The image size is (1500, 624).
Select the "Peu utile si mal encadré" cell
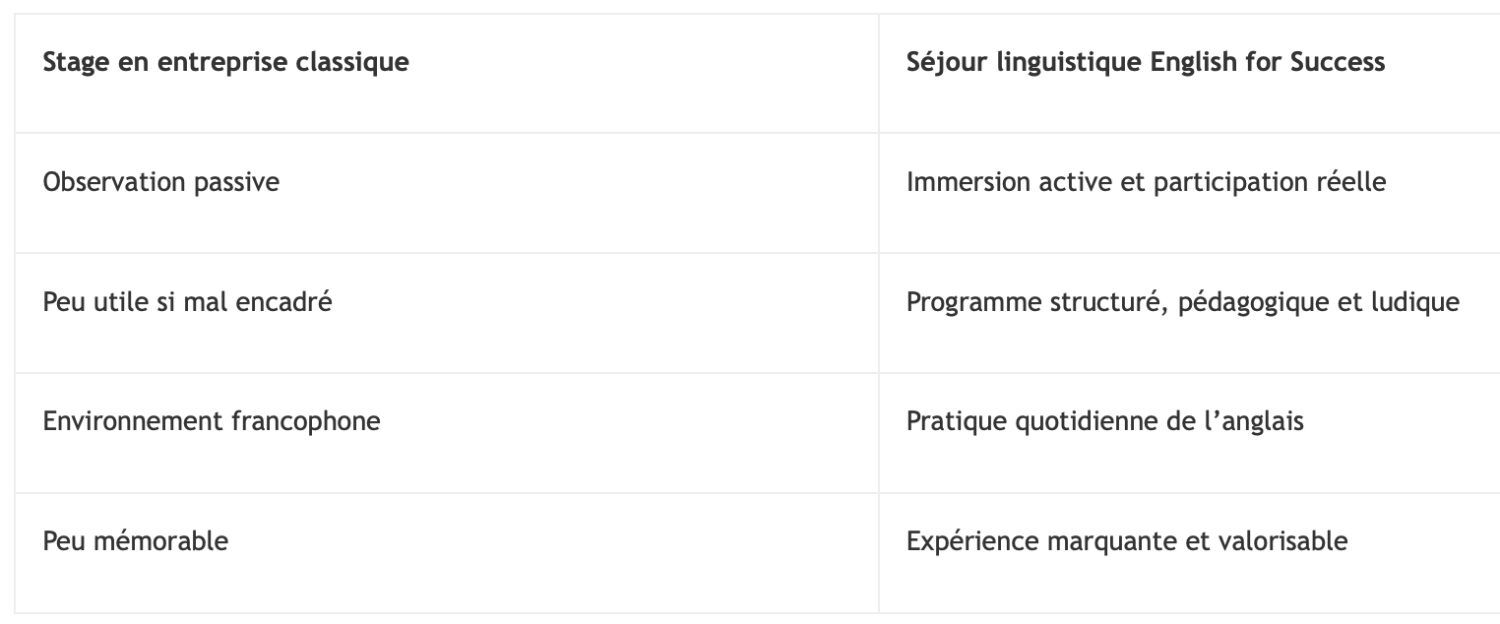[x=187, y=303]
